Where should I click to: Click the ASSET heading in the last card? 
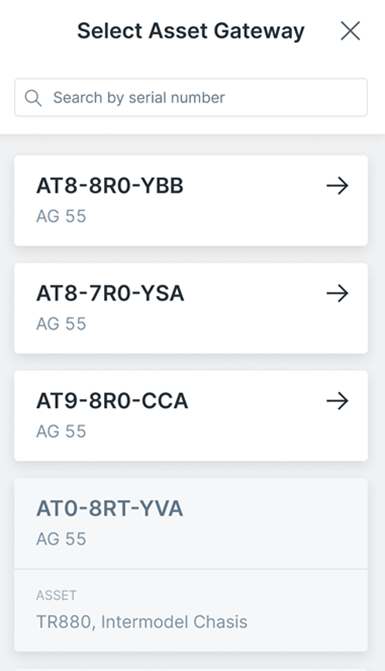pos(56,595)
